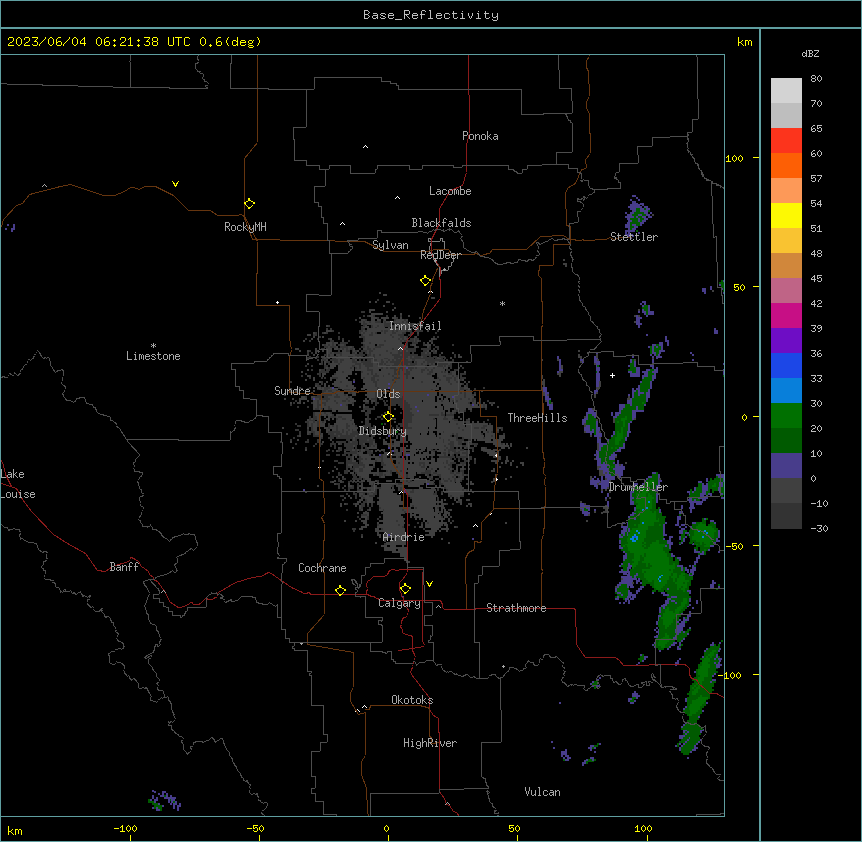Select the purple 36-39 dBZ legend swatch
This screenshot has width=862, height=842.
coord(786,341)
